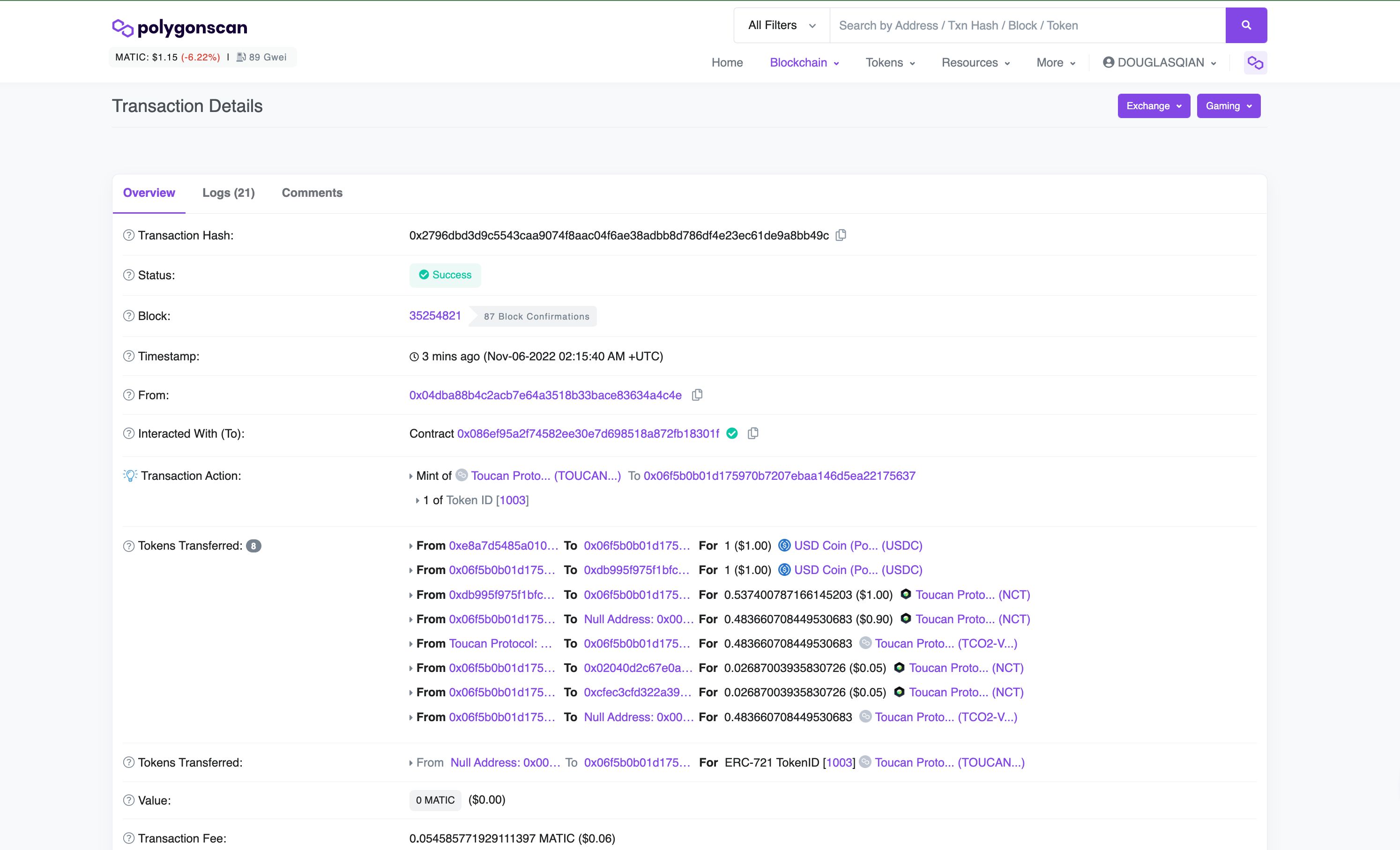Open Toucan Proto (TCO2-V...) link in last transfer row
This screenshot has height=850, width=1400.
[946, 716]
